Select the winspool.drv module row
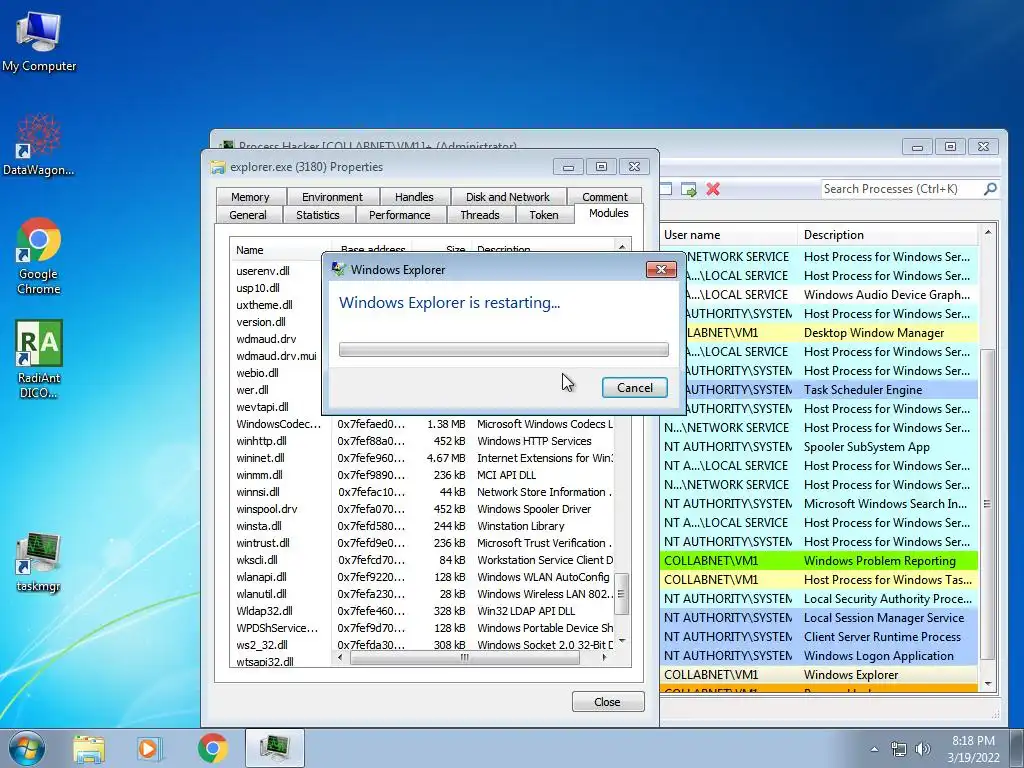The image size is (1024, 768). (x=422, y=509)
